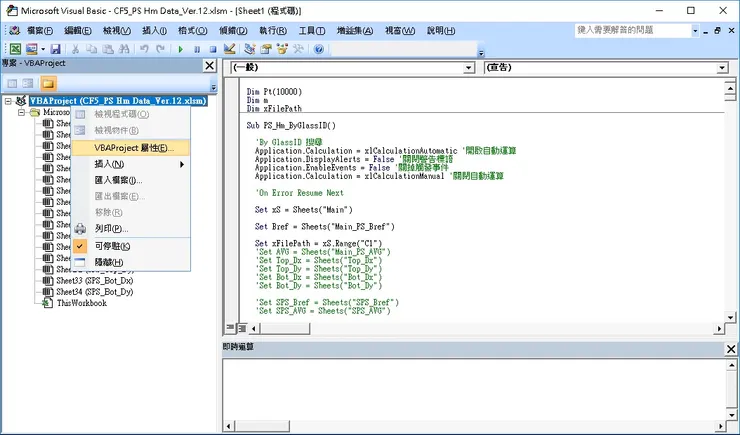Collapse the VBAProject root tree node
Image resolution: width=740 pixels, height=435 pixels.
[9, 101]
